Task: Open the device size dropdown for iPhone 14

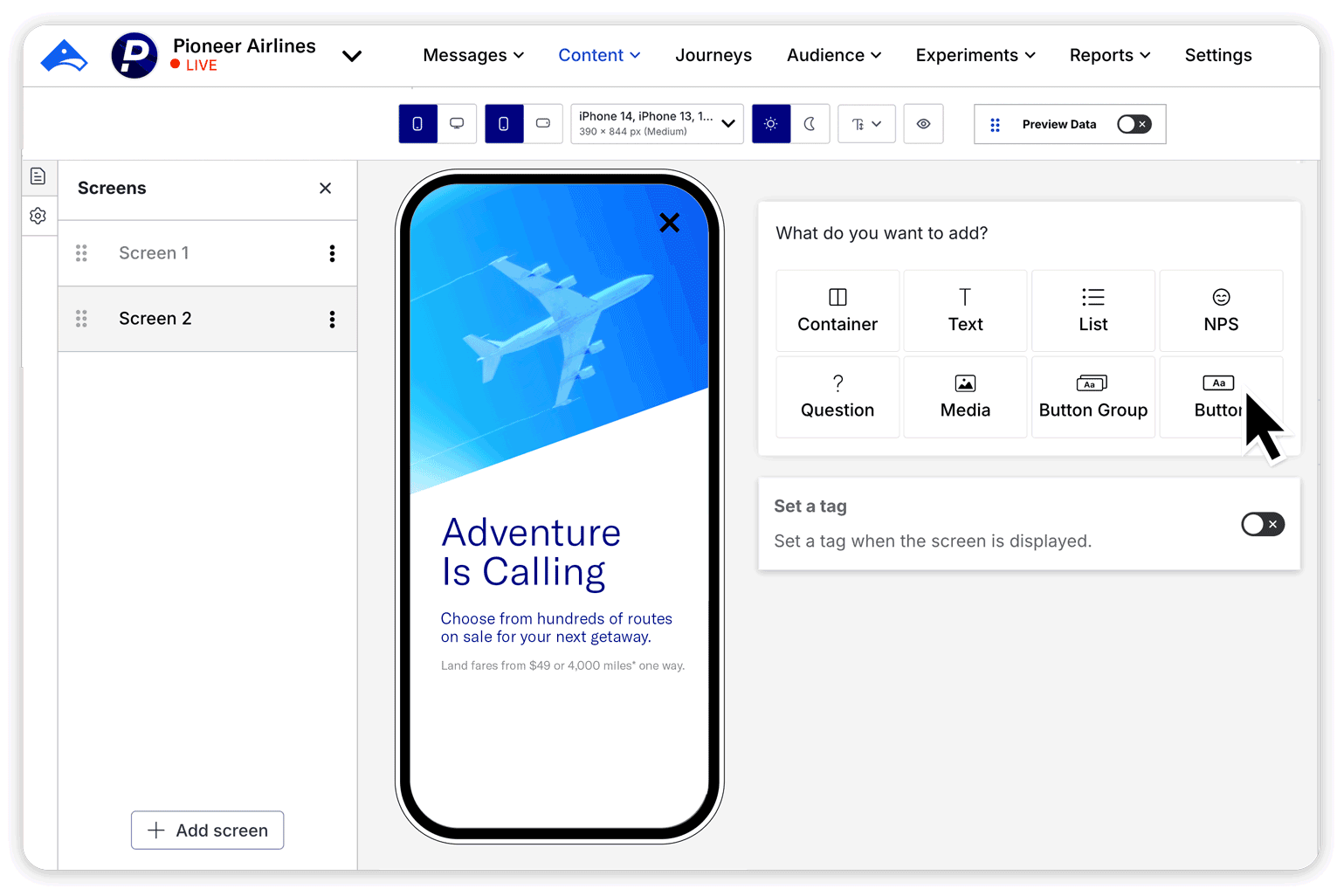Action: coord(657,124)
